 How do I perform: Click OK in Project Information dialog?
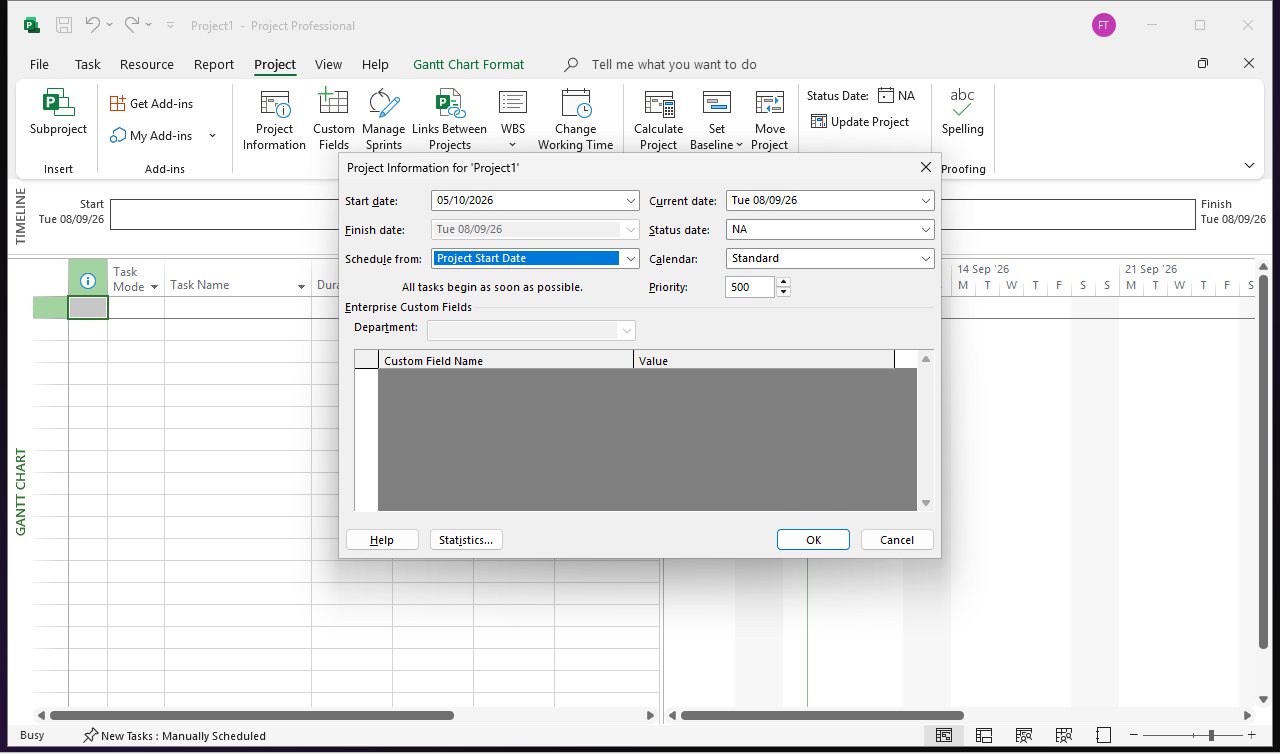click(x=813, y=539)
